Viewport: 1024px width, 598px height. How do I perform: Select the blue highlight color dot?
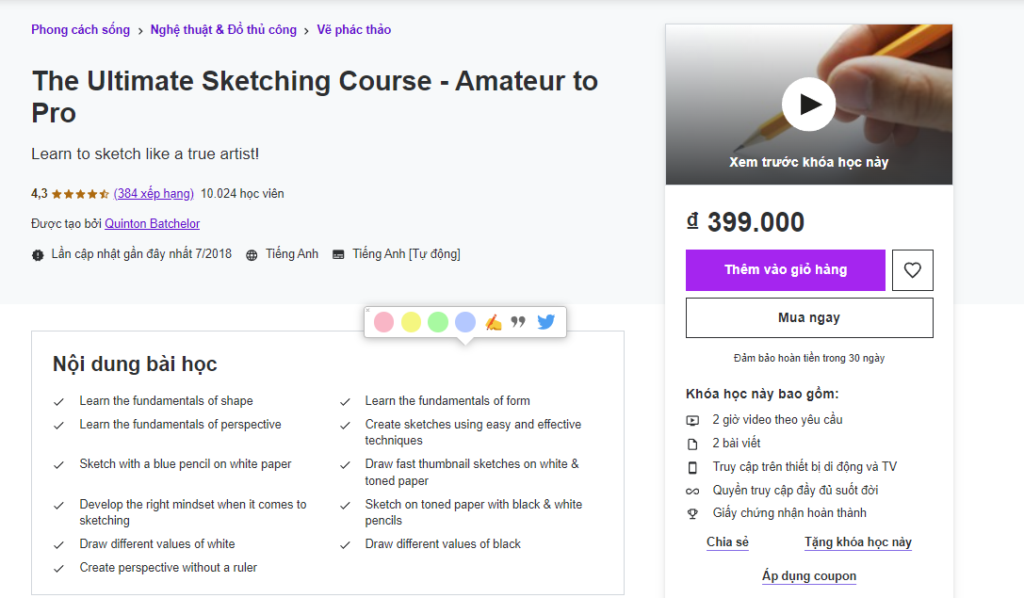click(x=465, y=321)
